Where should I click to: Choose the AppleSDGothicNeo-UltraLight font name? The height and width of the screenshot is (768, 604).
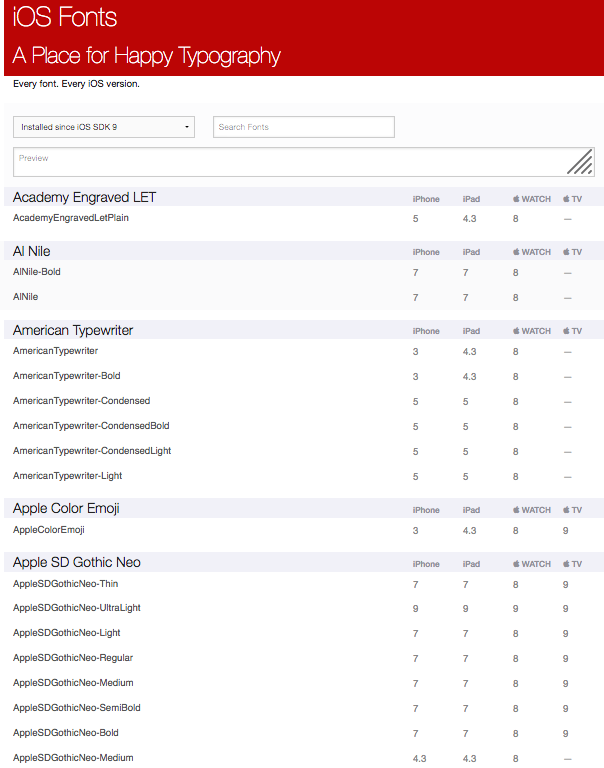pos(77,608)
